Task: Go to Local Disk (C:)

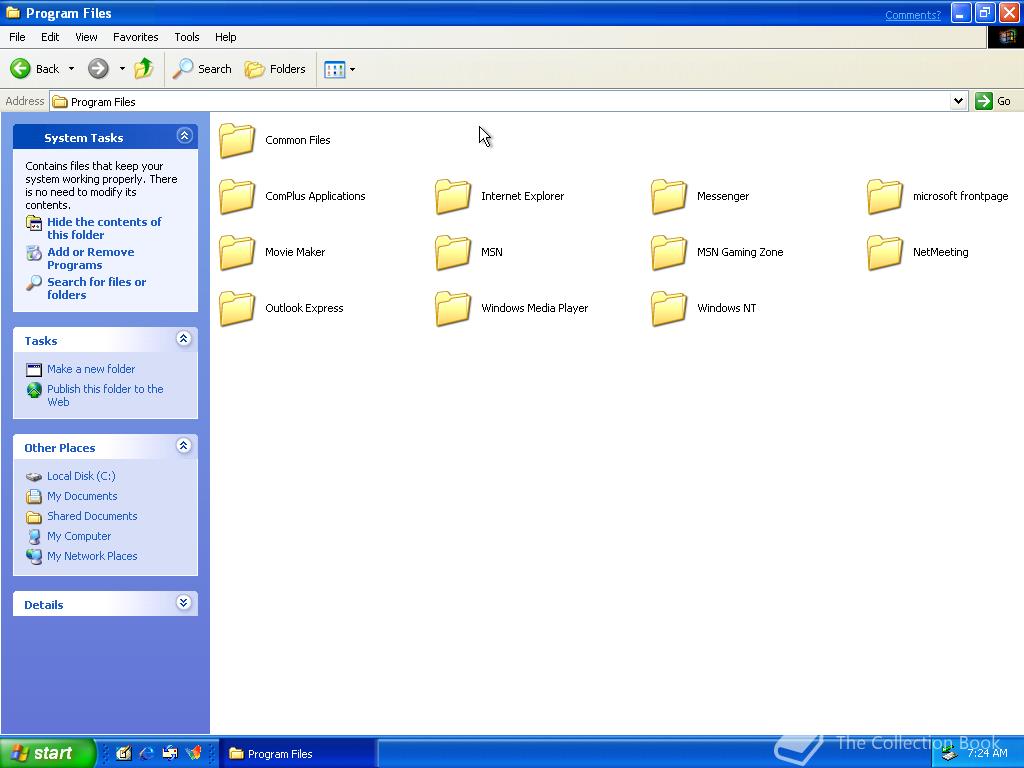Action: pyautogui.click(x=81, y=476)
